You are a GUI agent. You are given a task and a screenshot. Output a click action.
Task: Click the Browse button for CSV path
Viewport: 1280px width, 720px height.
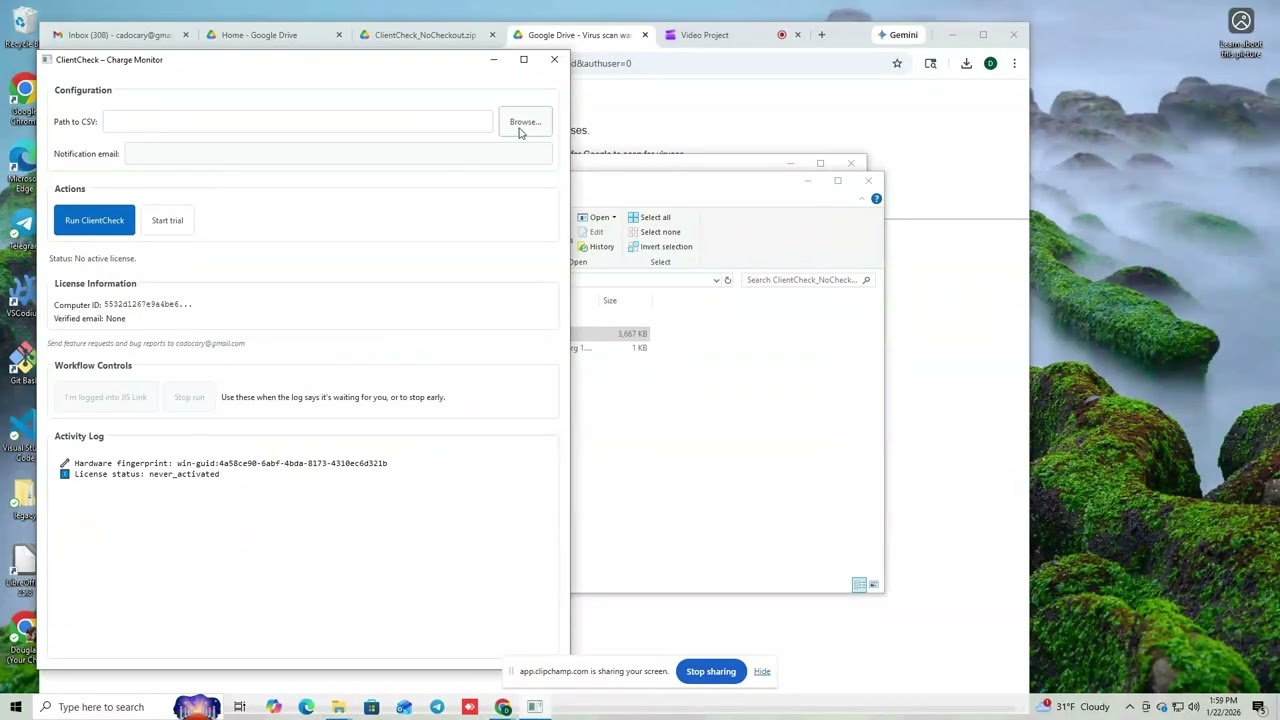pos(525,122)
